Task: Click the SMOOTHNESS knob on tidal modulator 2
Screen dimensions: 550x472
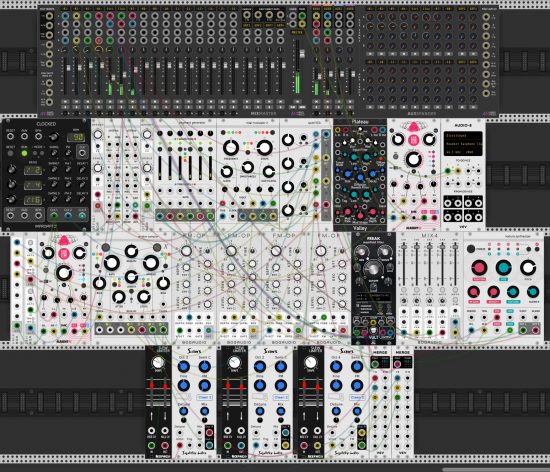Action: (248, 168)
